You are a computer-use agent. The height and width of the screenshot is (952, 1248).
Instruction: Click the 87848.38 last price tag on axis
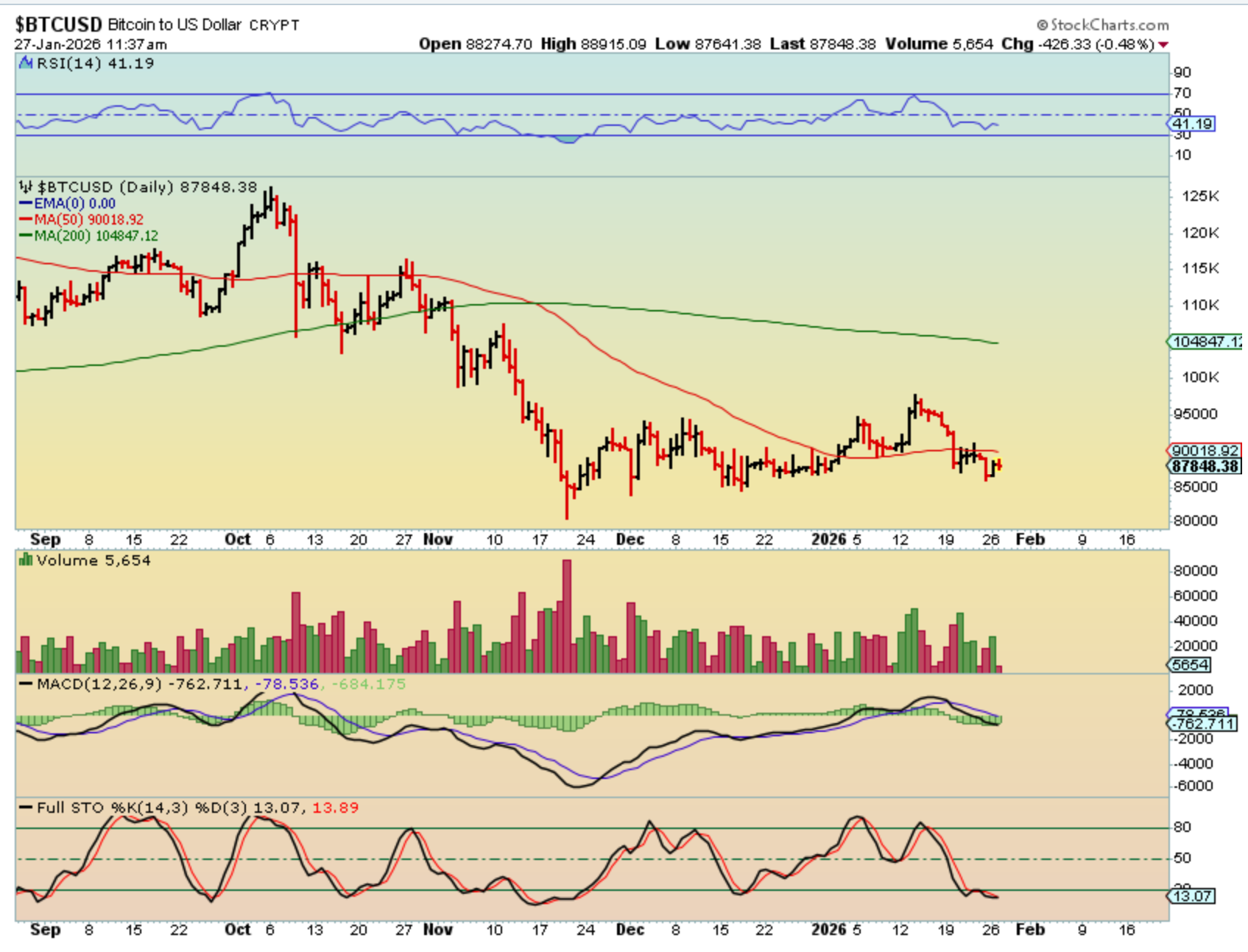(x=1205, y=466)
